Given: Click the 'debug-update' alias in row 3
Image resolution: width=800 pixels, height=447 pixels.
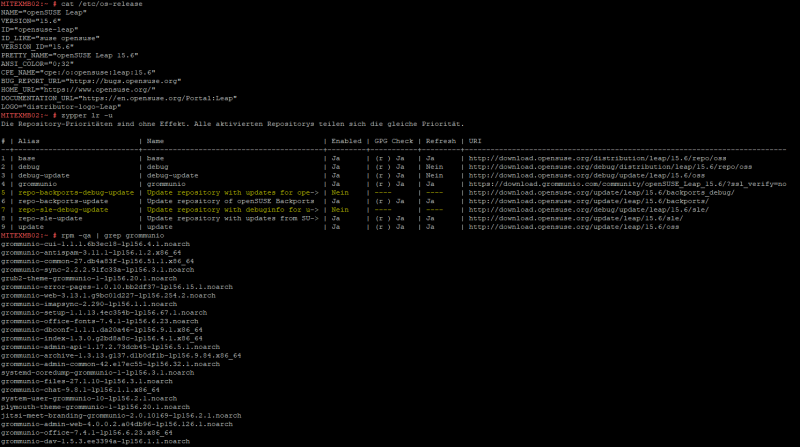Looking at the screenshot, I should tap(40, 176).
